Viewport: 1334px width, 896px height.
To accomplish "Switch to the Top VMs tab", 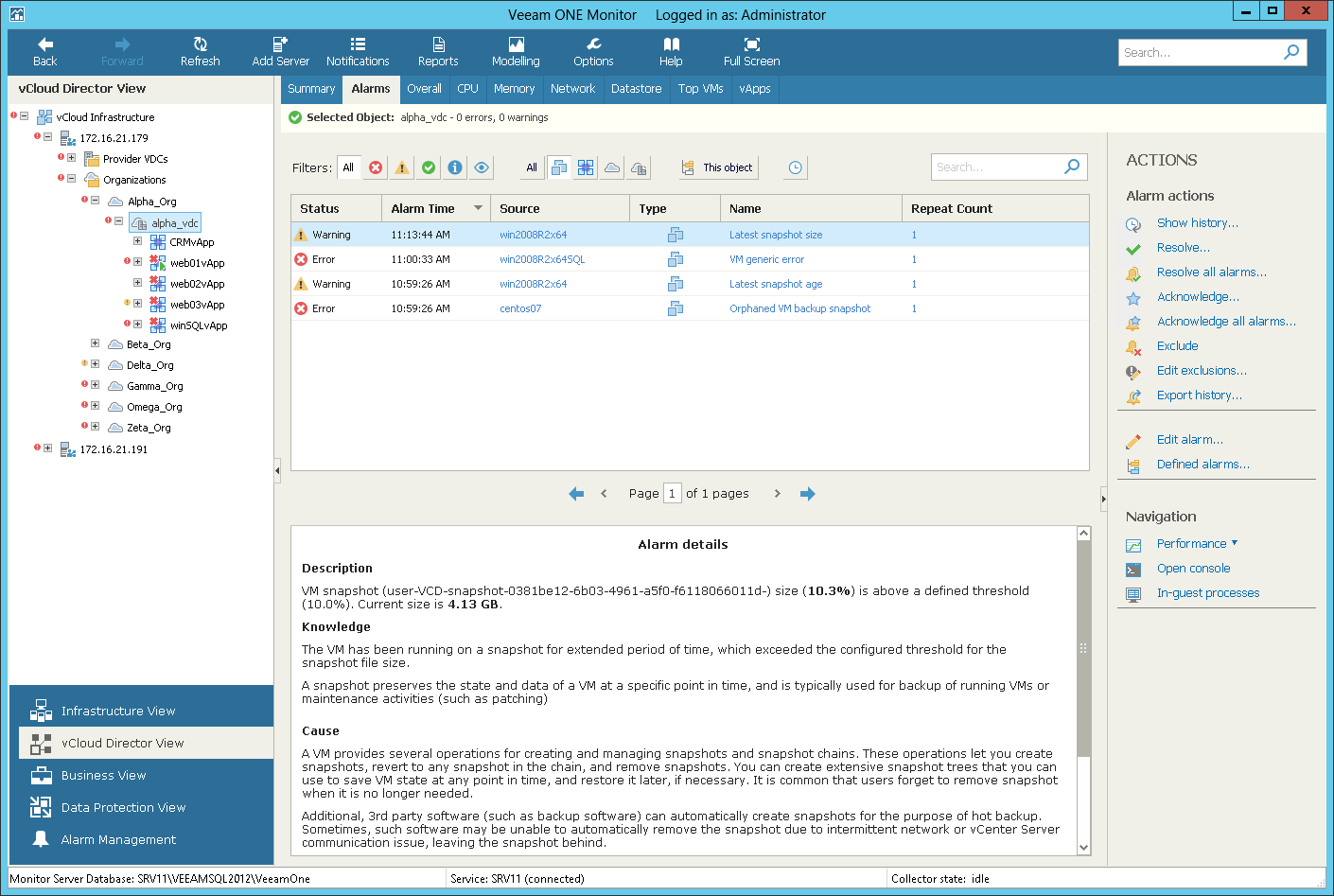I will [x=700, y=89].
